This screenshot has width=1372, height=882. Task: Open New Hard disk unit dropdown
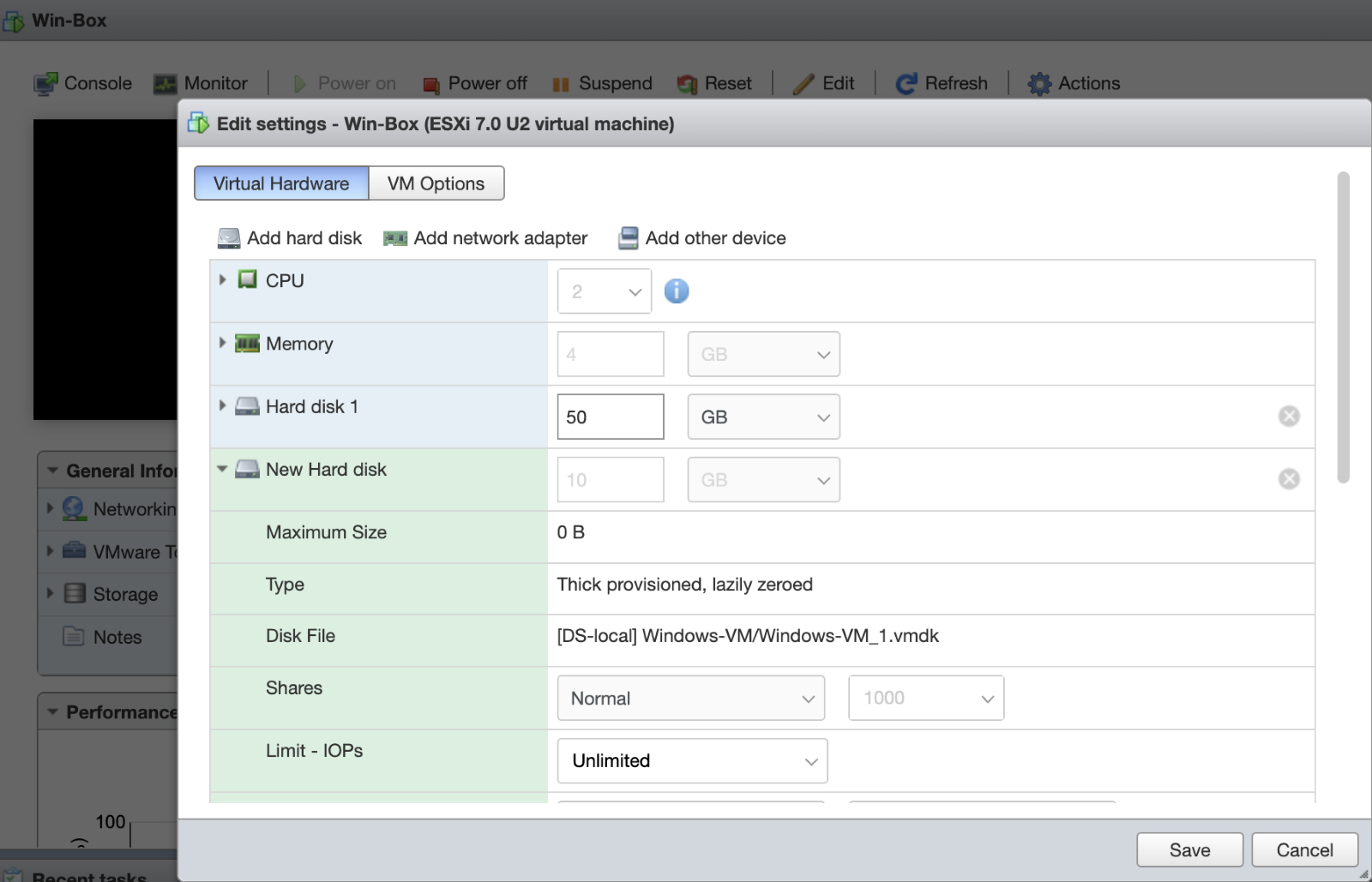tap(764, 479)
